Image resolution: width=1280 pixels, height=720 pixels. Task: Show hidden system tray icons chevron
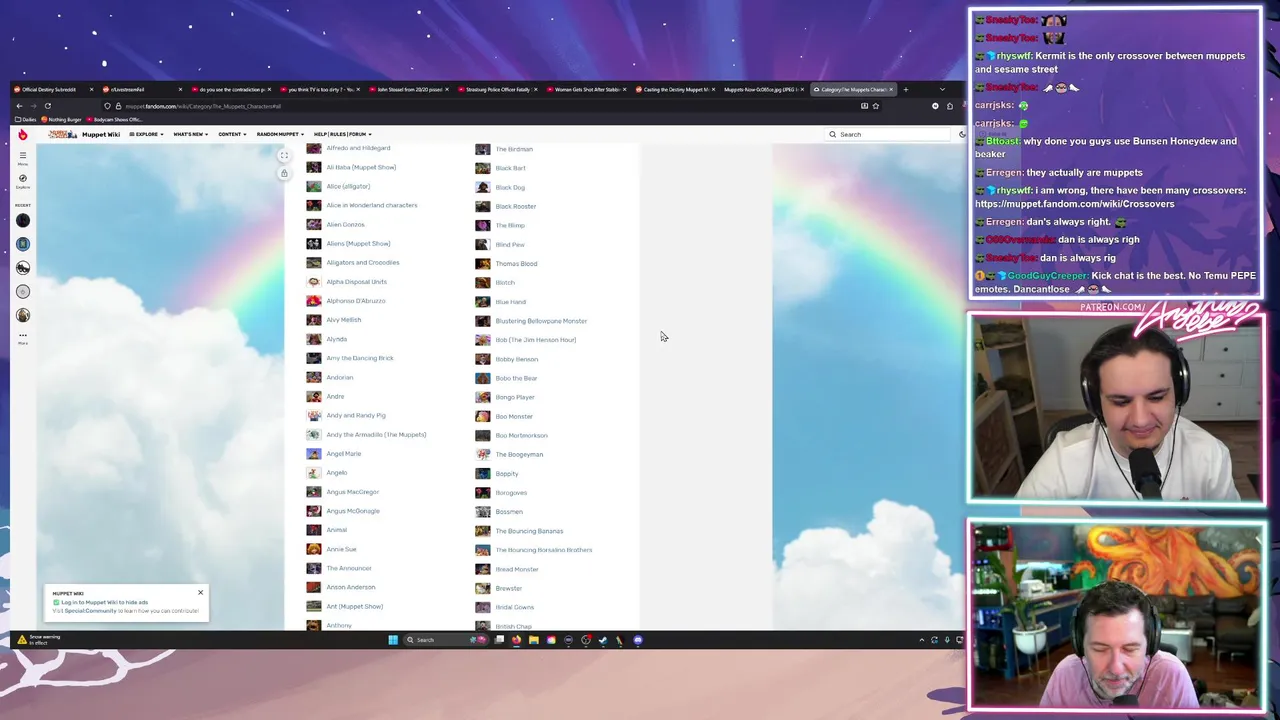tap(921, 640)
